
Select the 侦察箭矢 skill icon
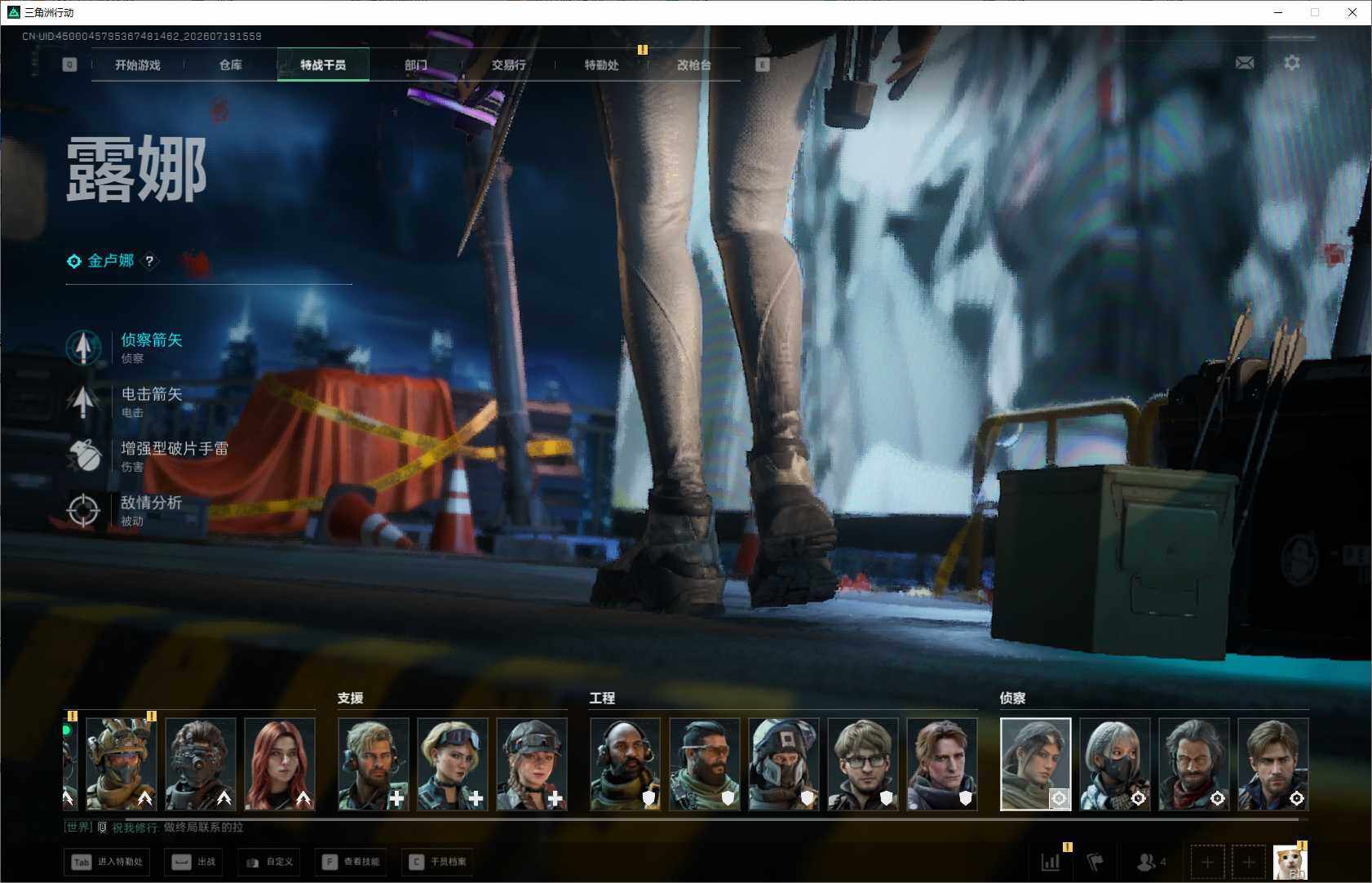(x=83, y=347)
